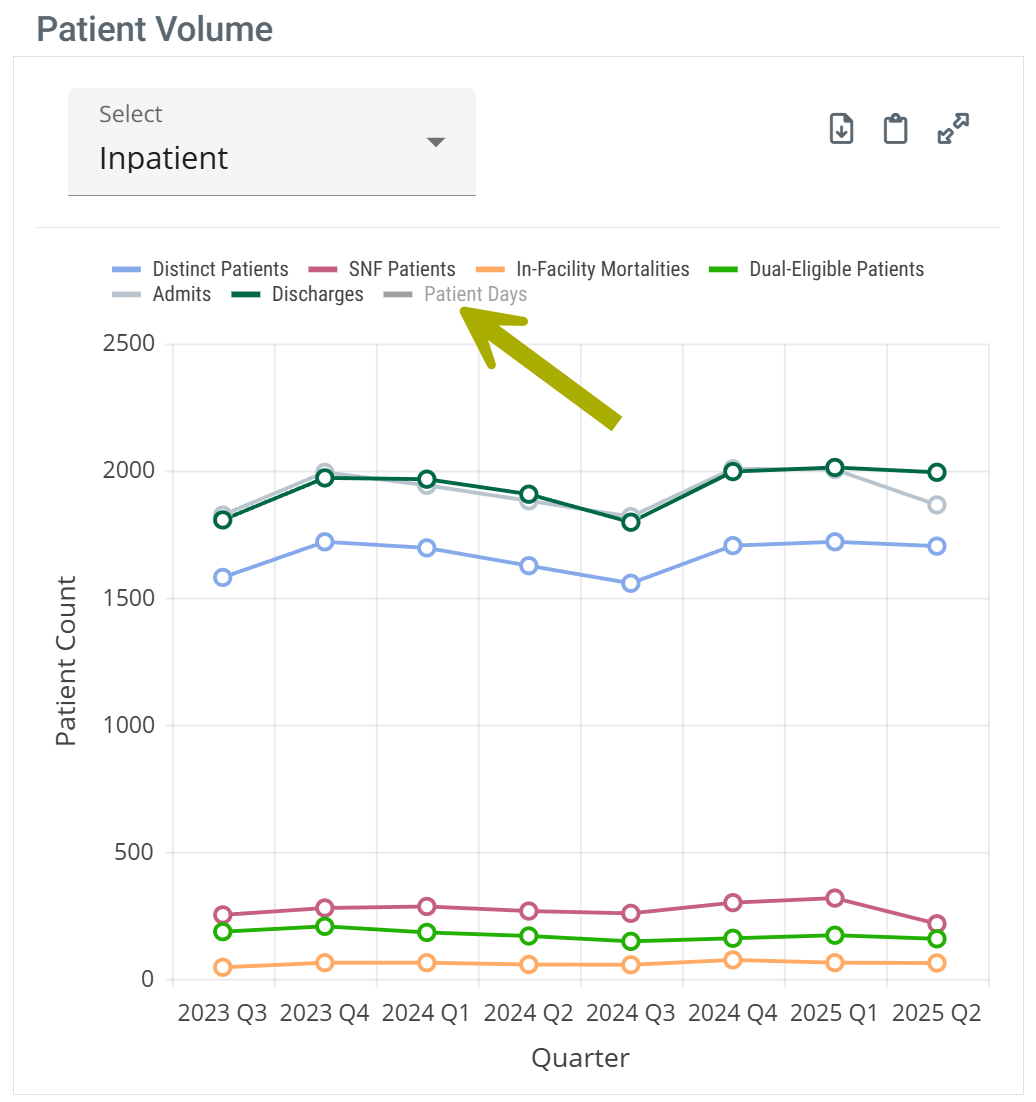Expand chart to fullscreen
Viewport: 1036px width, 1102px height.
(x=953, y=129)
